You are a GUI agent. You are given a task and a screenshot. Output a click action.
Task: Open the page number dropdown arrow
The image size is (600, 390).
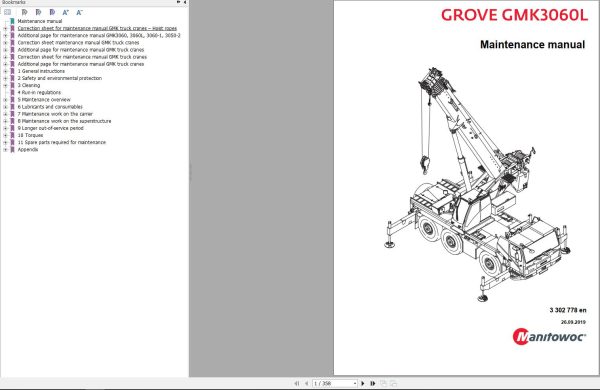coord(355,383)
